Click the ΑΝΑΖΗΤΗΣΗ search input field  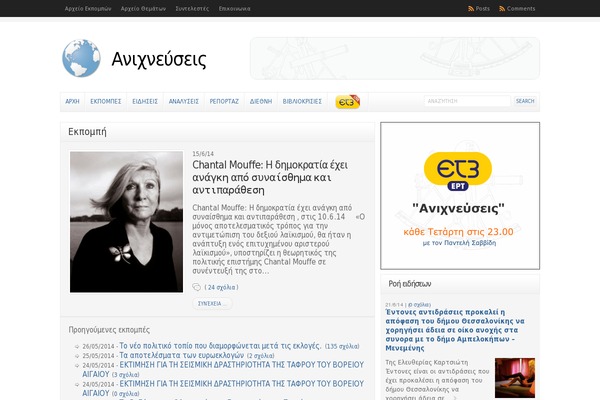tap(467, 101)
